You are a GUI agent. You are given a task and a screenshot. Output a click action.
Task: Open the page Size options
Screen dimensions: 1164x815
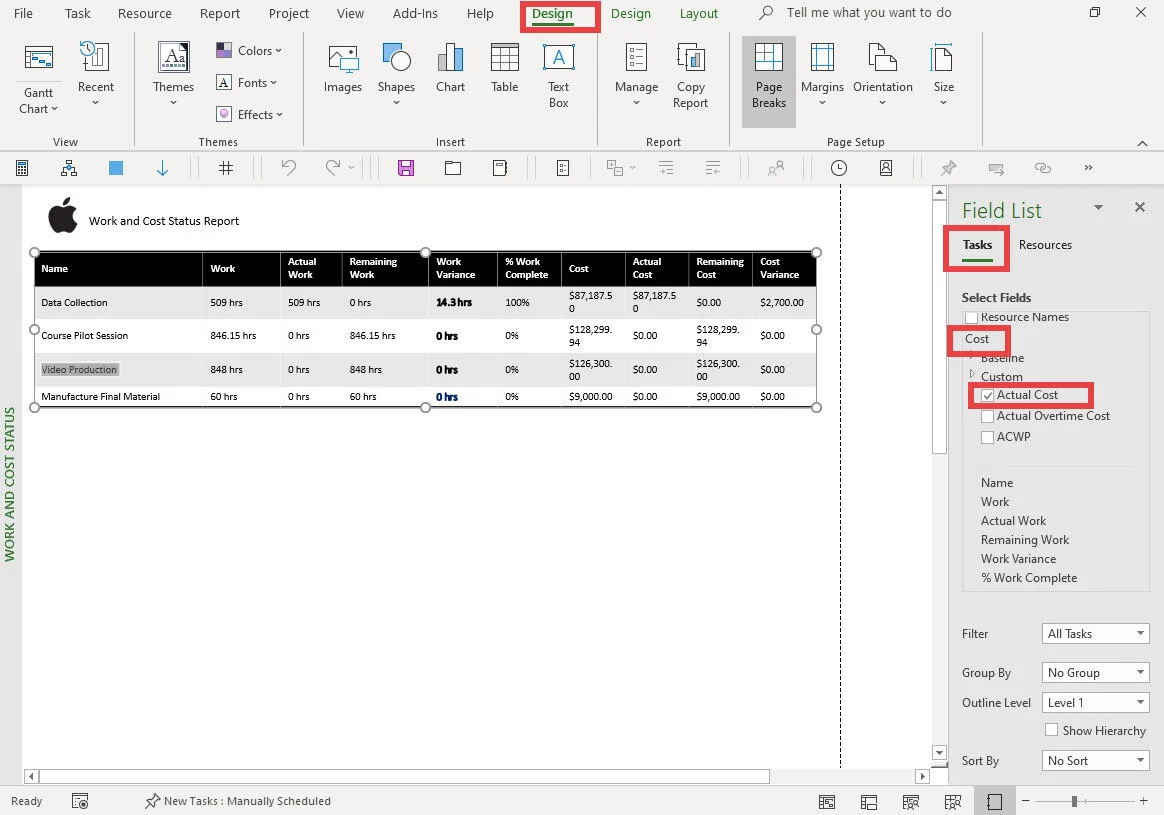(x=944, y=74)
